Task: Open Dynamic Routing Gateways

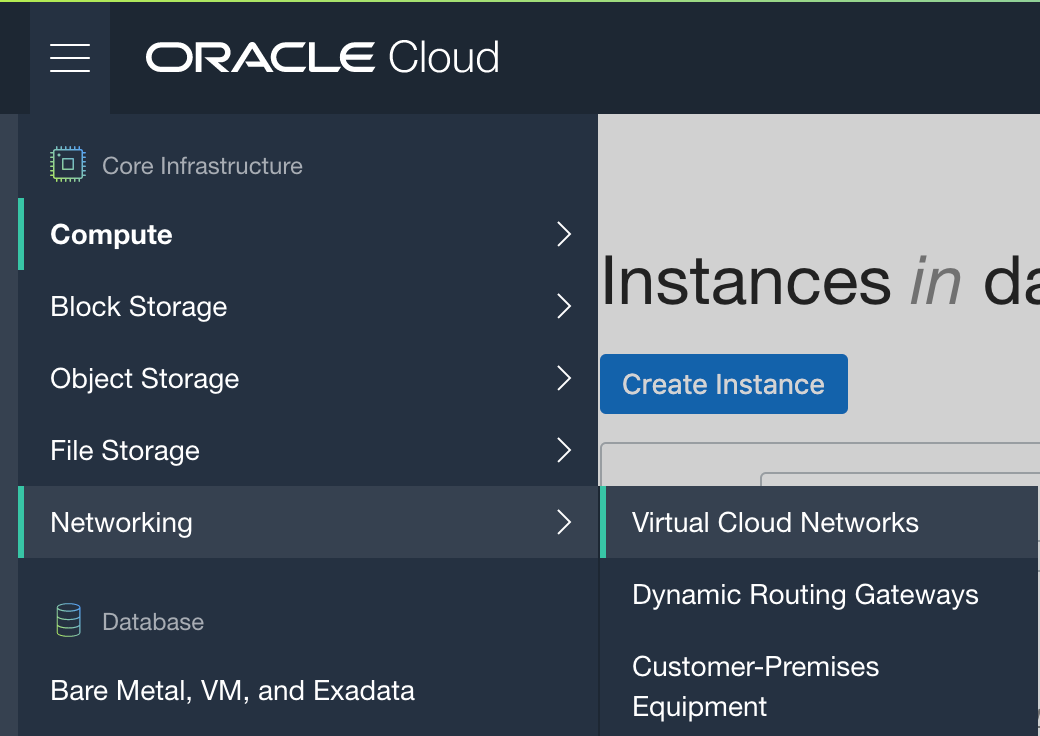Action: pos(805,594)
